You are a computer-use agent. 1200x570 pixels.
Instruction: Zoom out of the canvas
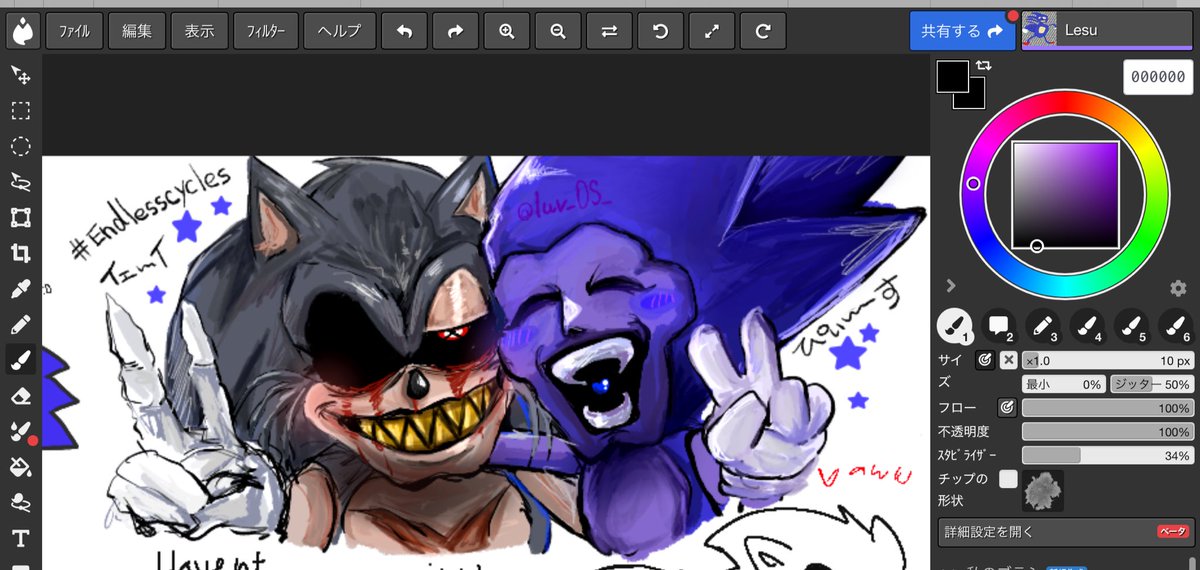pyautogui.click(x=558, y=31)
